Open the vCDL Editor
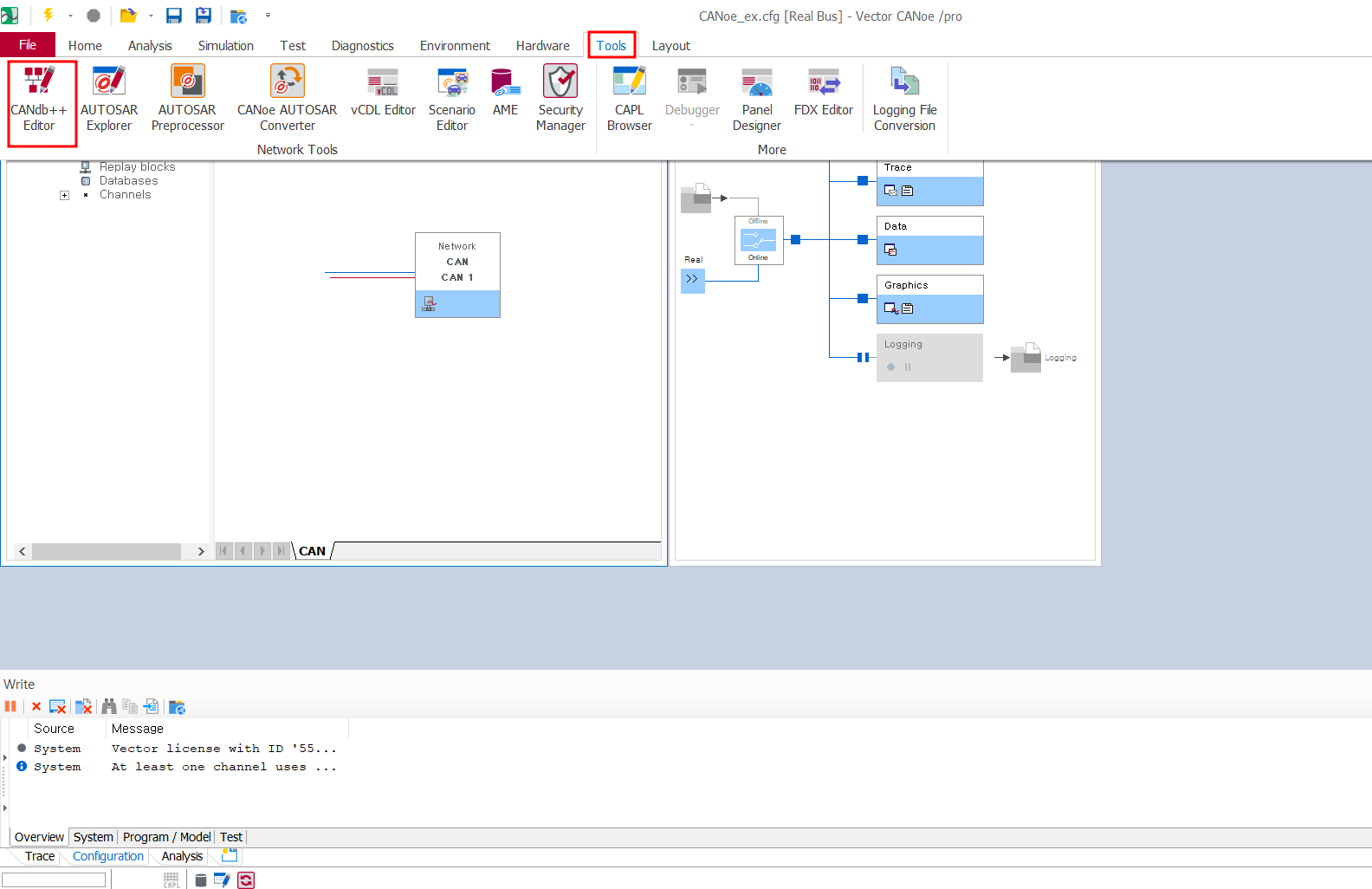Screen dimensions: 1372x889 click(x=383, y=93)
